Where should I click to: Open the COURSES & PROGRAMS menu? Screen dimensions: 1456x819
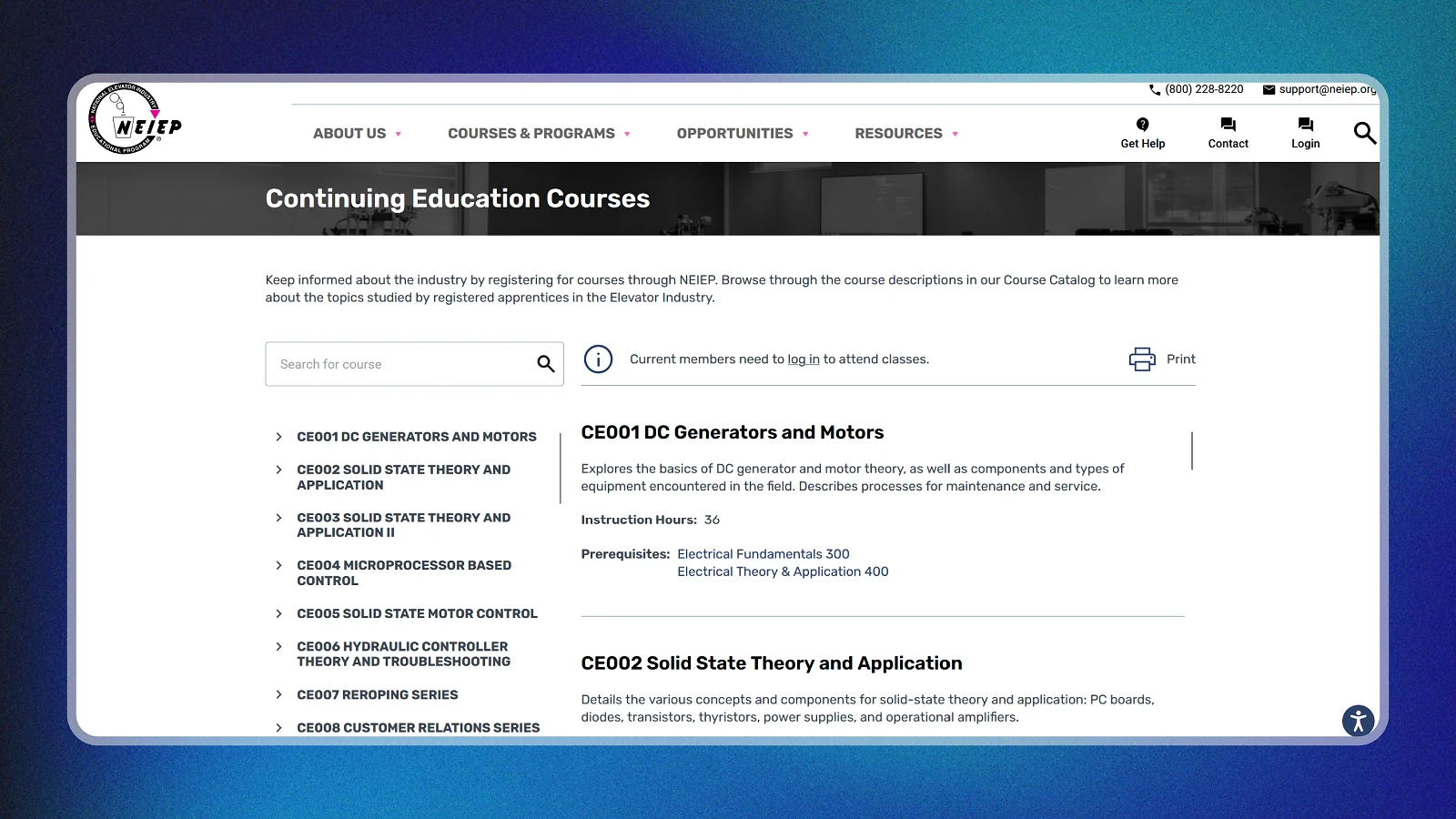[531, 134]
